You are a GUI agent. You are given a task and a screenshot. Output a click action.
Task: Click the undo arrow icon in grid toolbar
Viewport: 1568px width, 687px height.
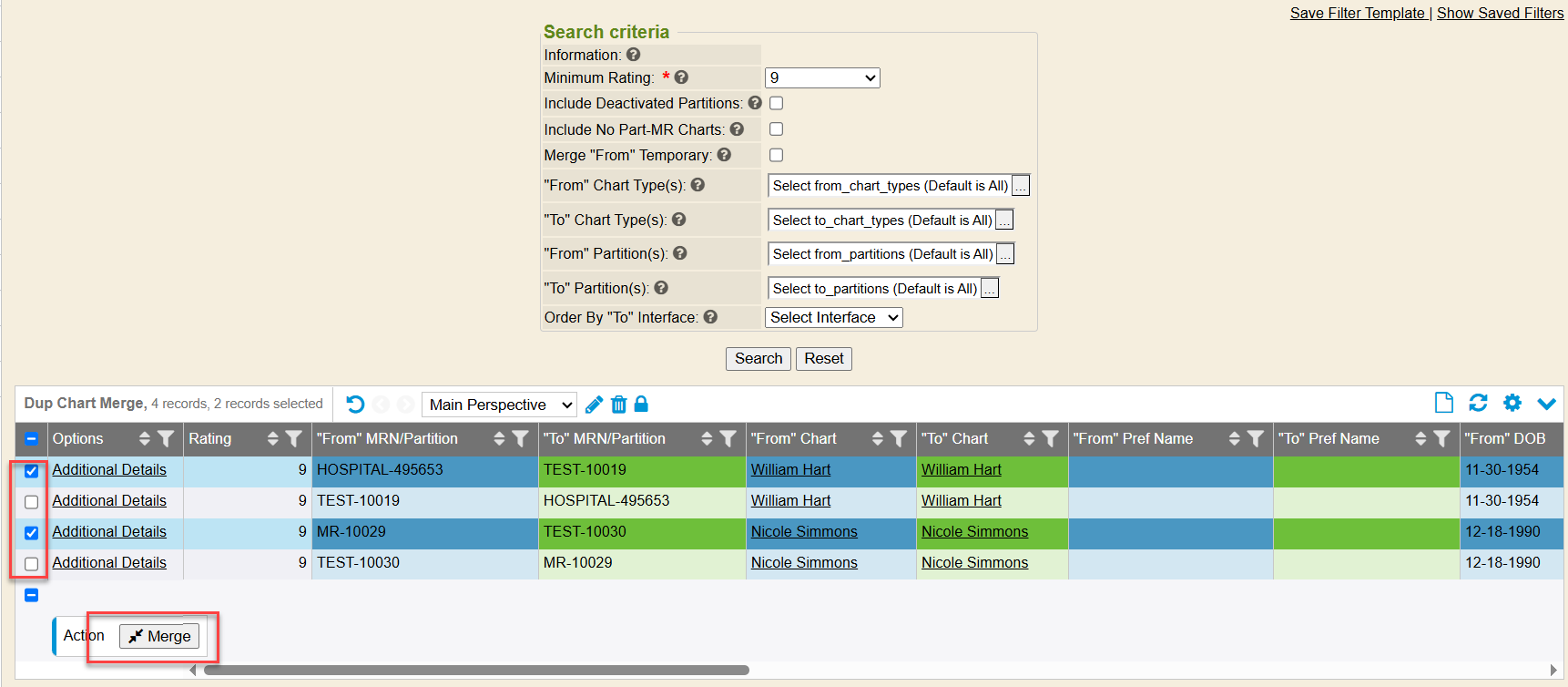point(355,405)
